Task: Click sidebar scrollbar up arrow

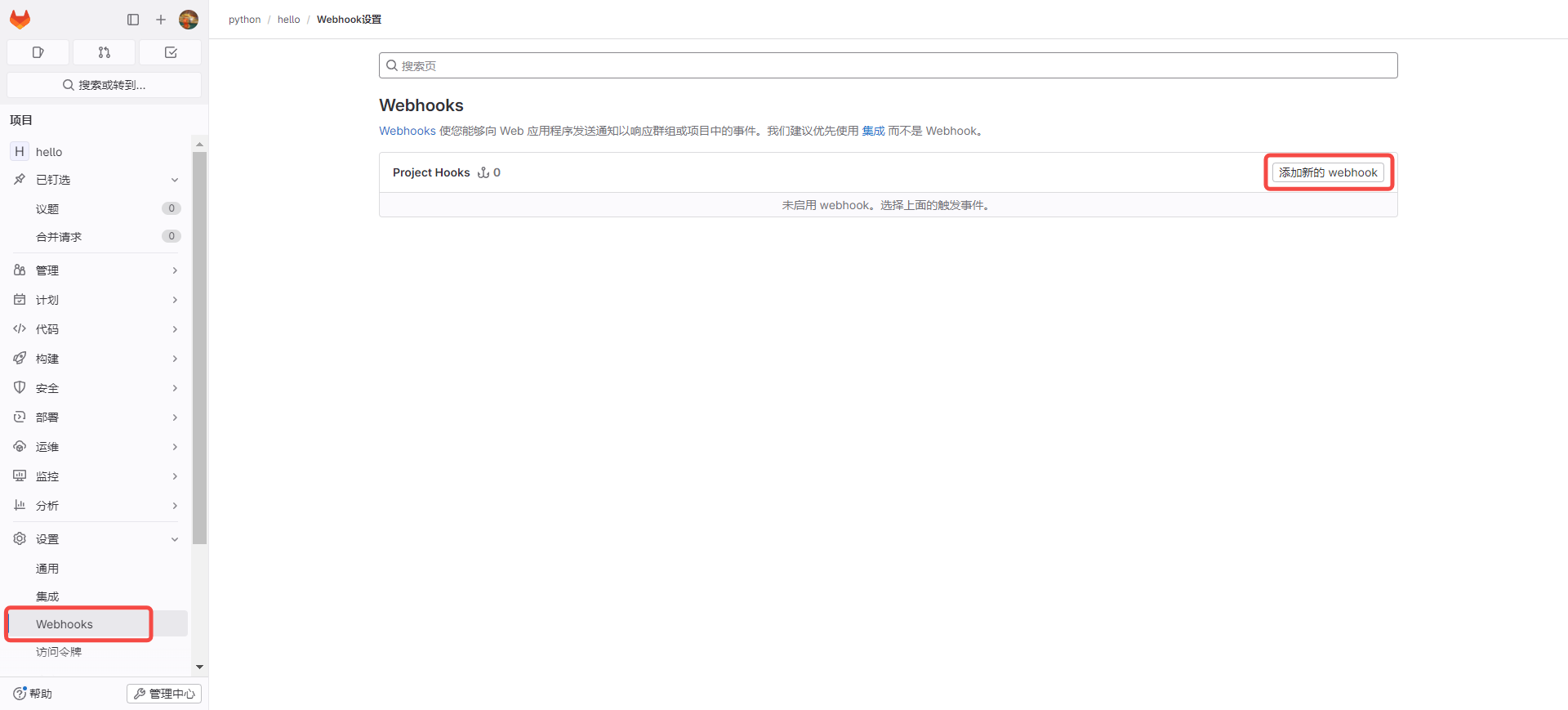Action: (199, 144)
